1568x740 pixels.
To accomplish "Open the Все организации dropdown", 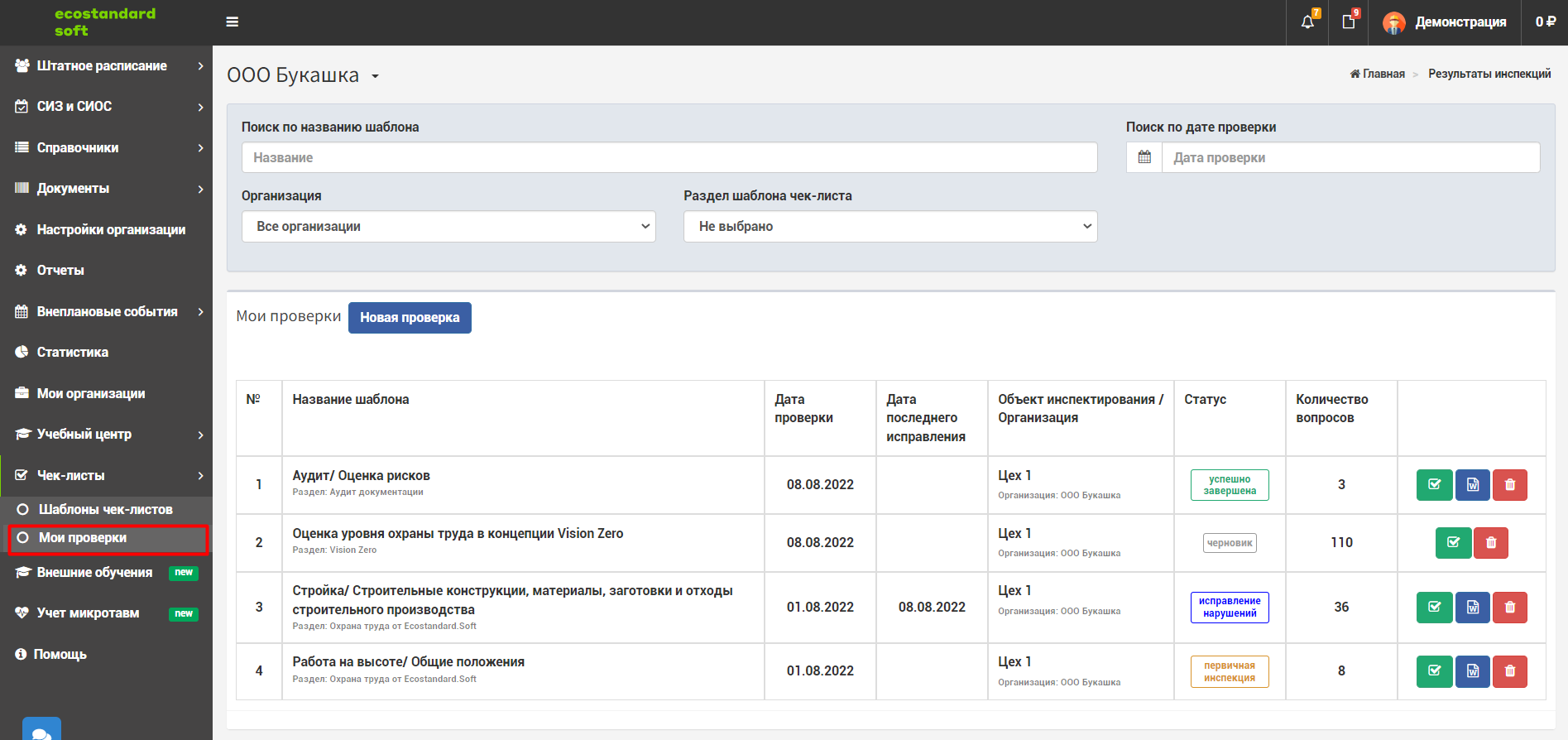I will 448,227.
